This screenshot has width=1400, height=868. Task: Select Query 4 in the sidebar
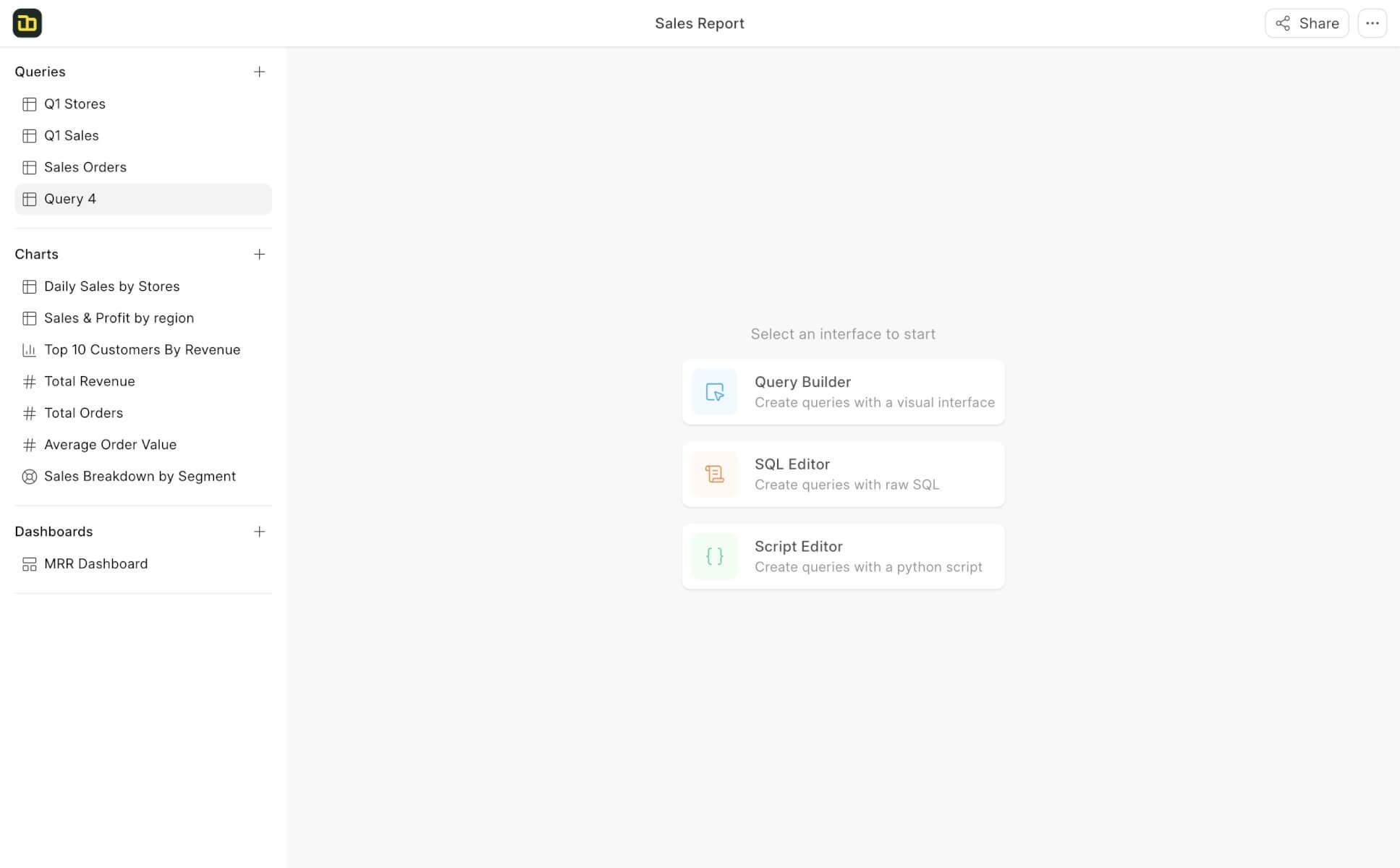tap(70, 199)
